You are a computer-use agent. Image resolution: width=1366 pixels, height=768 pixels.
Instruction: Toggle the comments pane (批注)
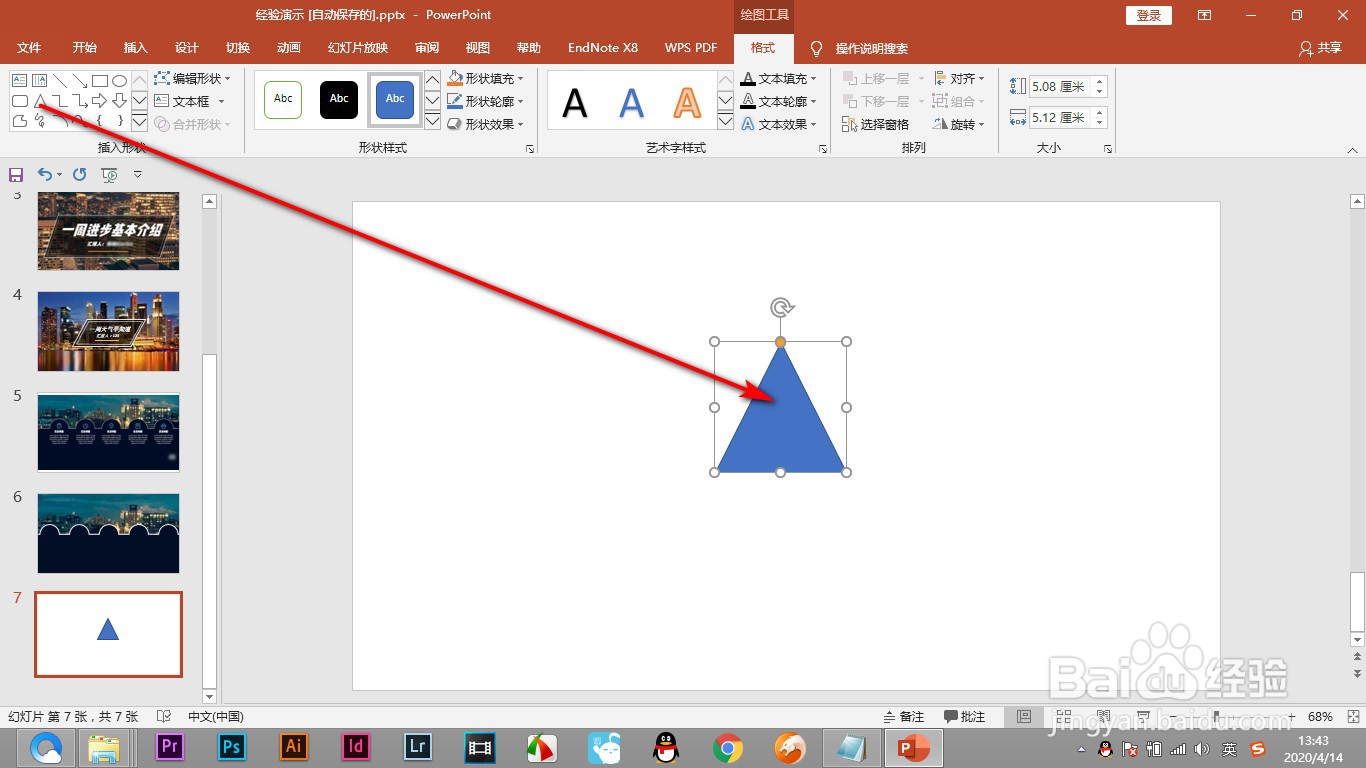coord(965,717)
